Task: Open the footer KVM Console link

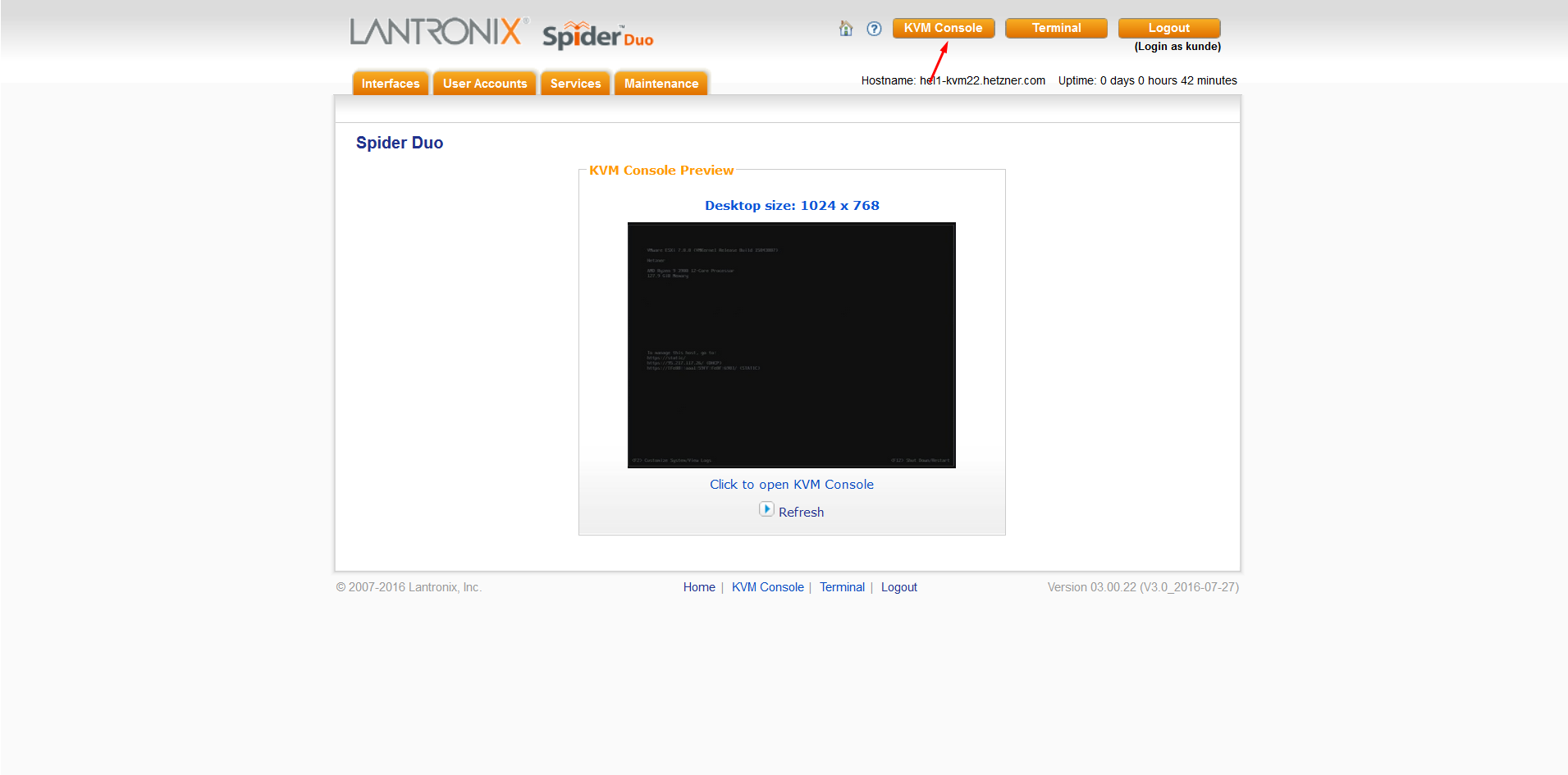Action: click(768, 587)
